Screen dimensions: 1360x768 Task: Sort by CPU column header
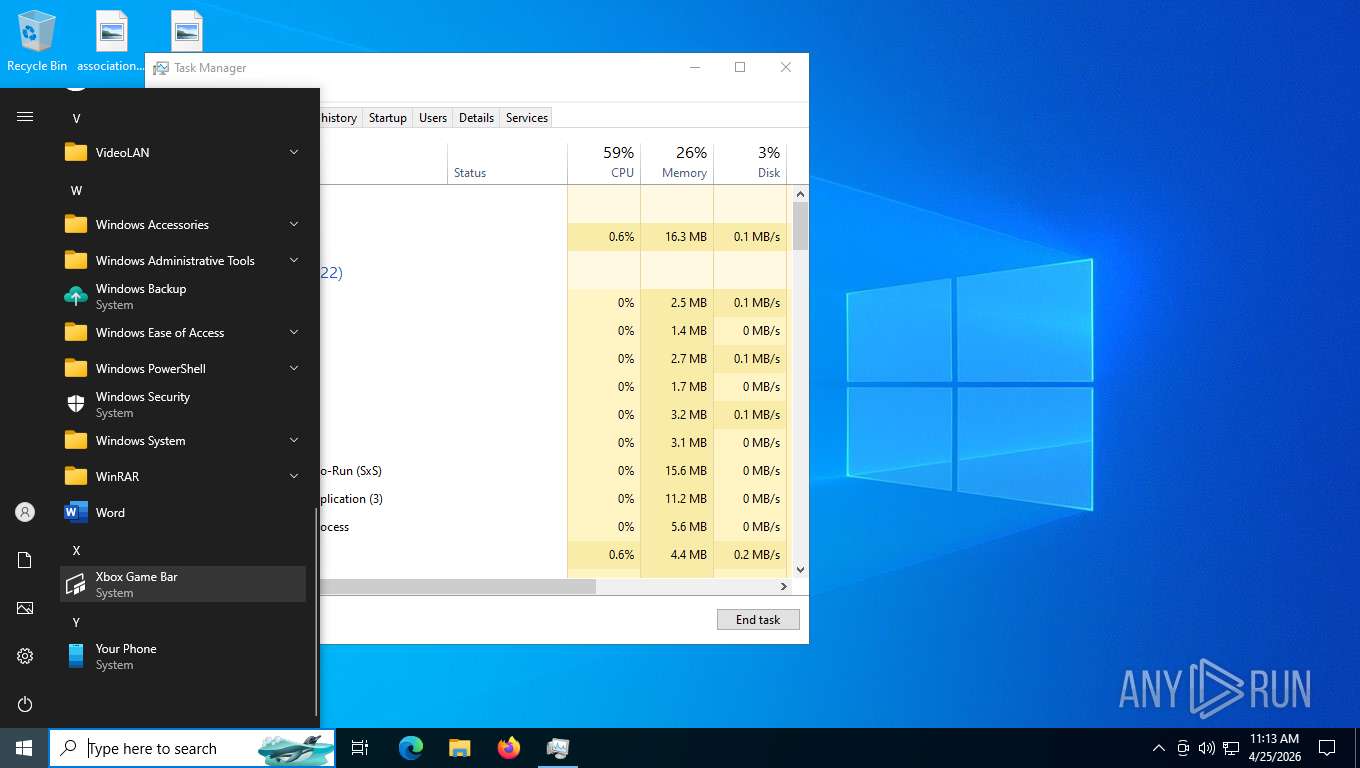(604, 163)
